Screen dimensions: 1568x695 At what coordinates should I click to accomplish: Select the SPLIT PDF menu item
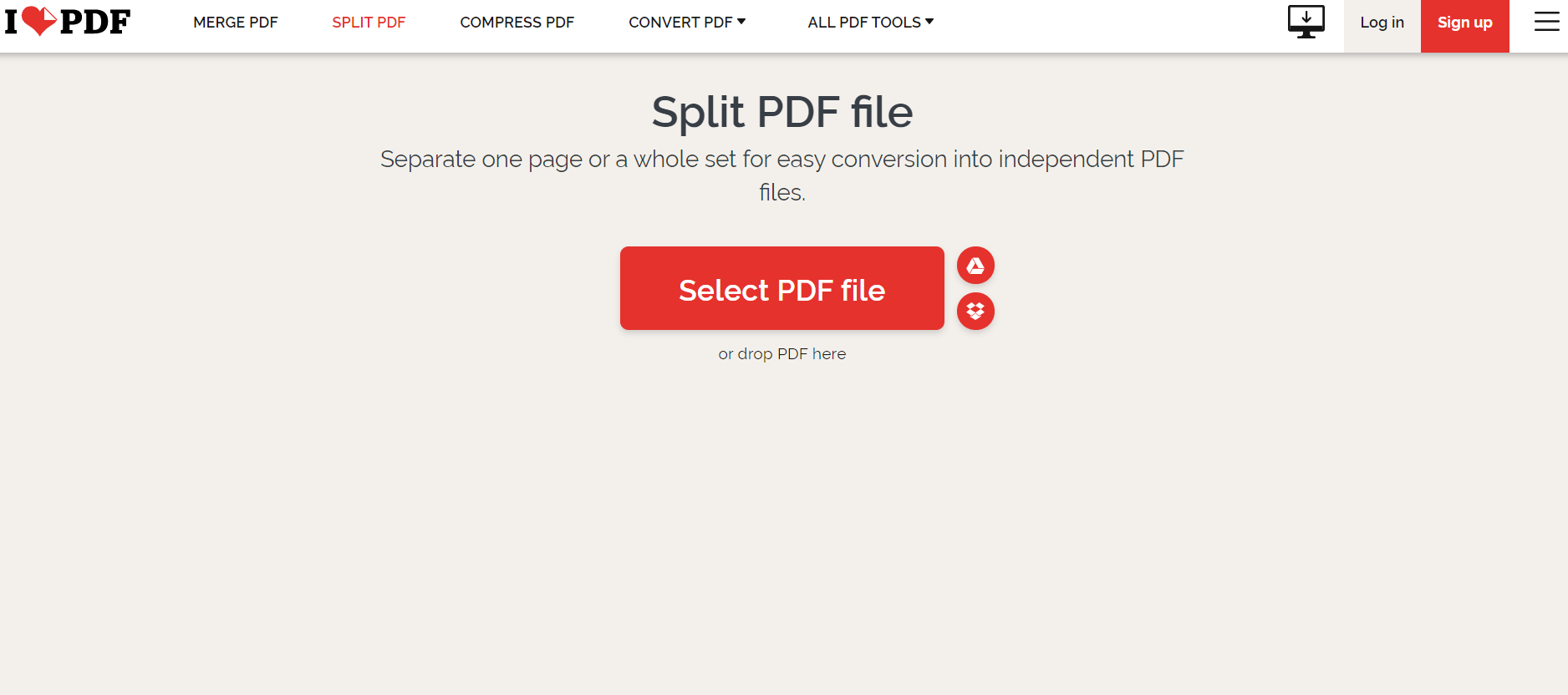369,23
